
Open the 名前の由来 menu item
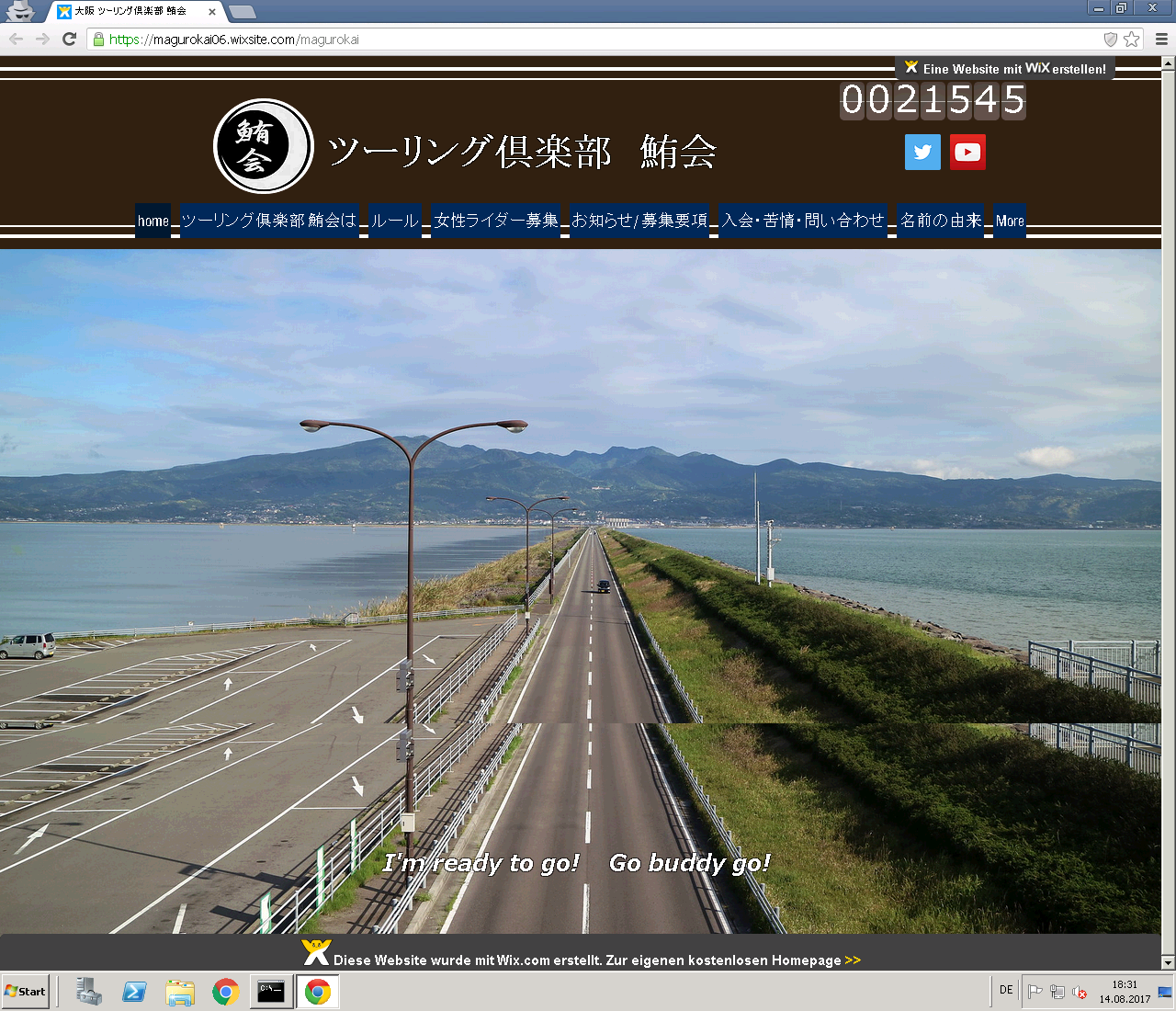[941, 221]
